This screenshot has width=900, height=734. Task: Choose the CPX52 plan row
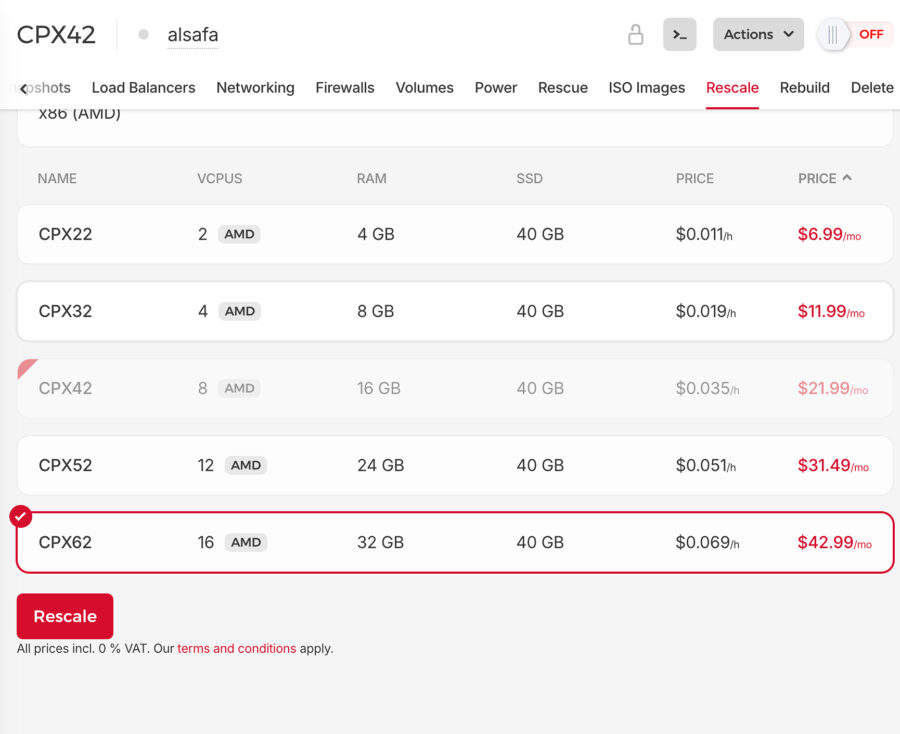[x=455, y=465]
